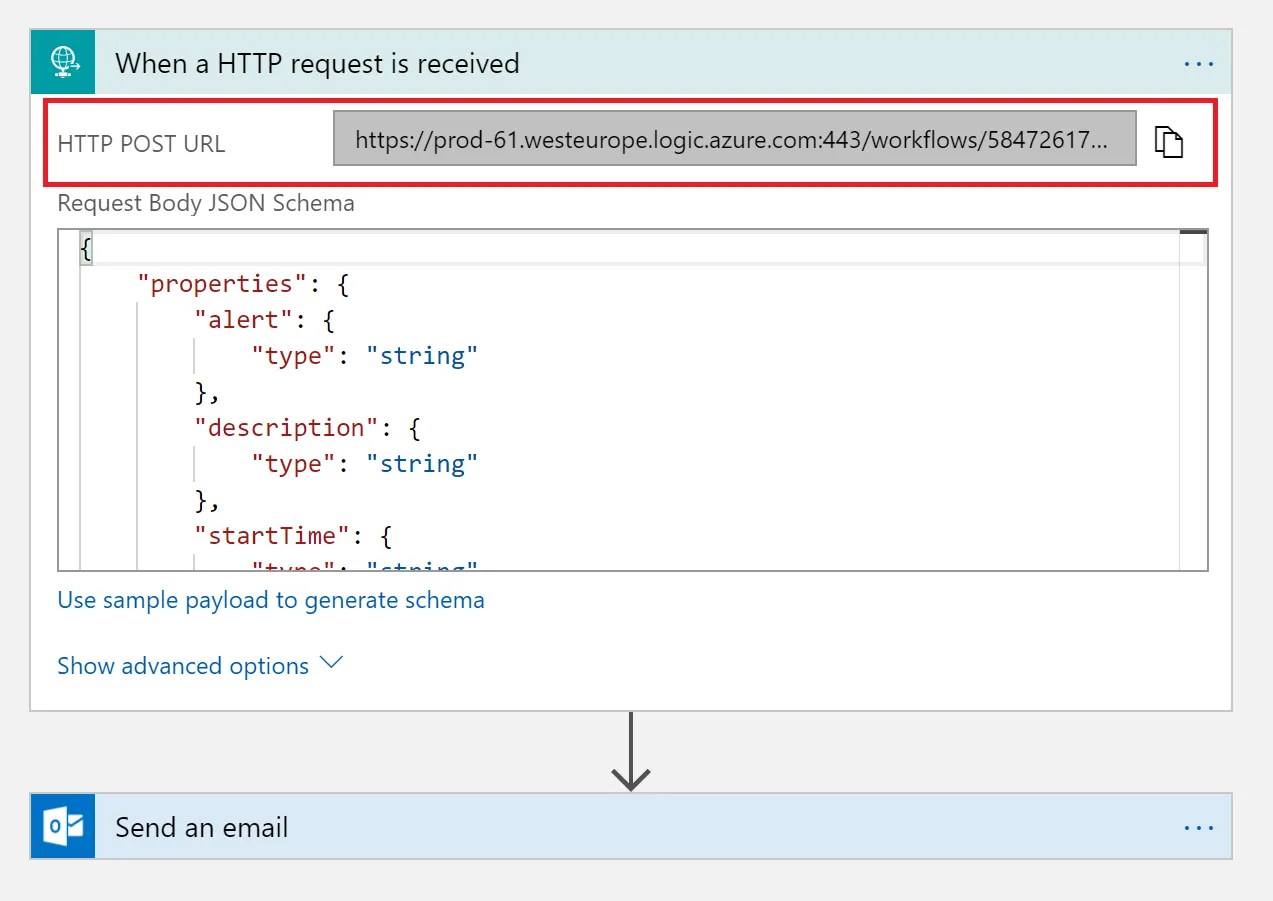Image resolution: width=1273 pixels, height=901 pixels.
Task: Click "string" value under alert type
Action: tap(422, 356)
